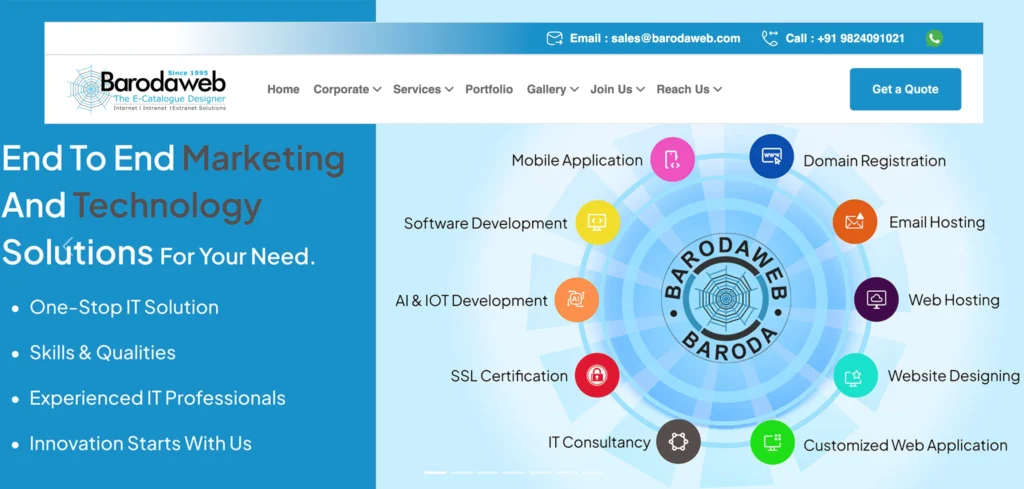The image size is (1024, 489).
Task: Click the Innovation Starts With Us bullet
Action: click(140, 444)
